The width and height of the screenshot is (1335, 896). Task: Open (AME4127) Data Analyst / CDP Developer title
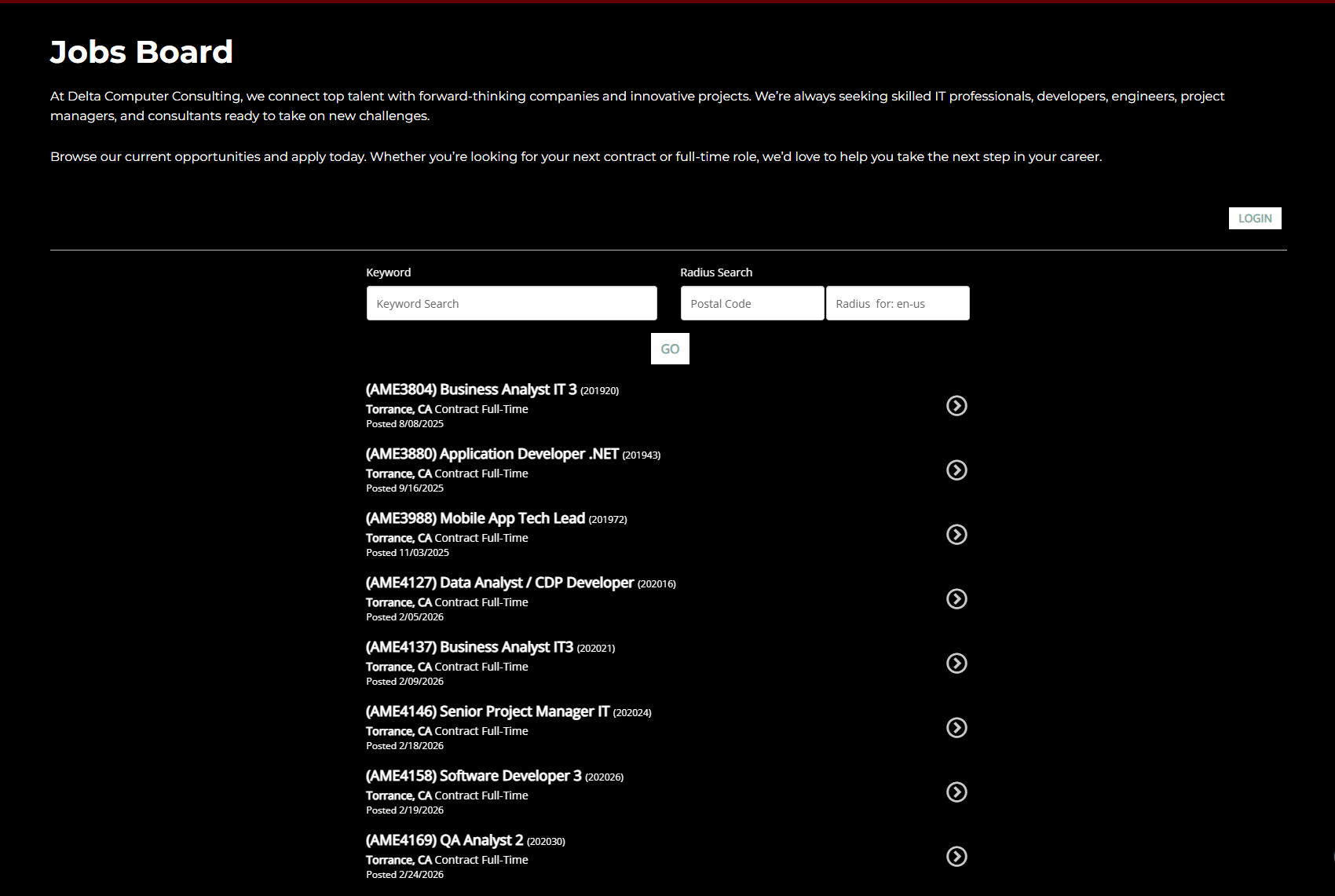499,583
